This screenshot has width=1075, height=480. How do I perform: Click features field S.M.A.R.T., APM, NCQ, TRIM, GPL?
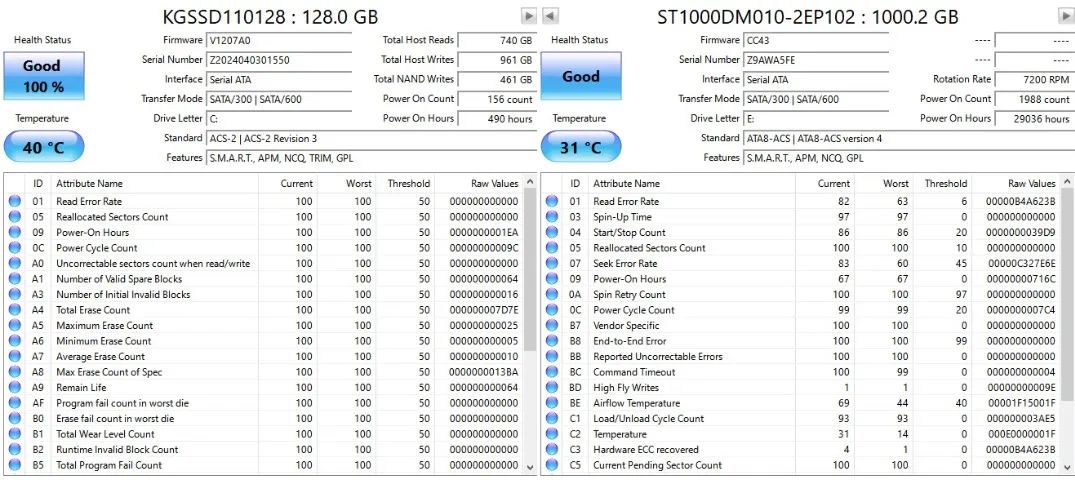click(x=372, y=158)
